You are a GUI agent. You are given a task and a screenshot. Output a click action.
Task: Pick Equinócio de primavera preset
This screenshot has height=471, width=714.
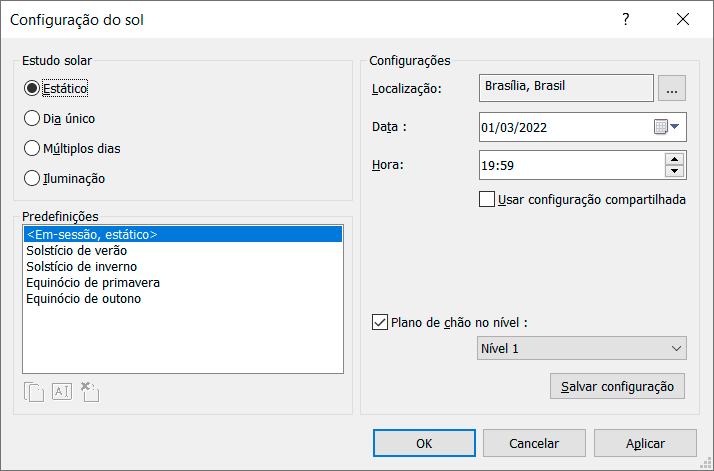(x=93, y=283)
